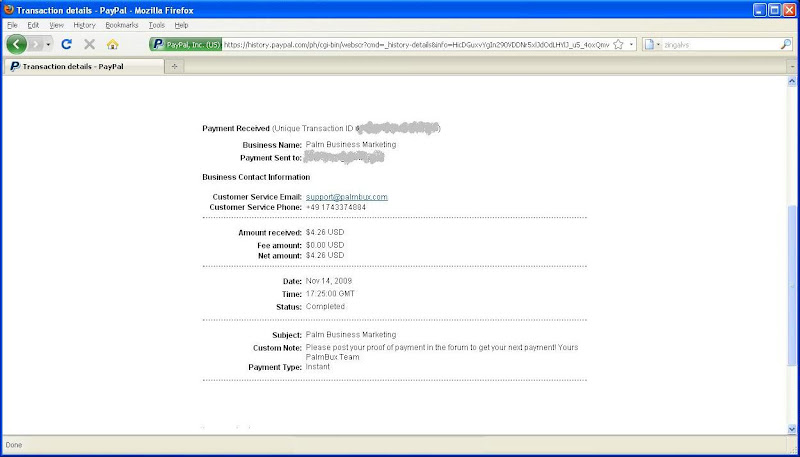800x457 pixels.
Task: Click the vertical scrollbar thumb
Action: (792, 286)
